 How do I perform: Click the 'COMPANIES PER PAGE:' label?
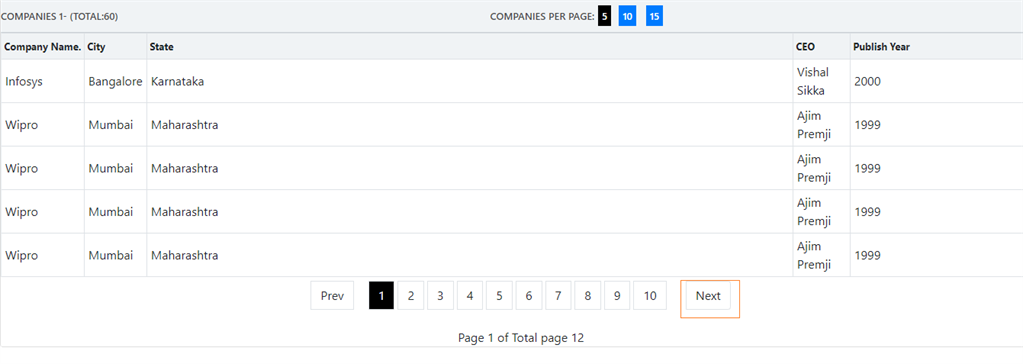coord(542,16)
